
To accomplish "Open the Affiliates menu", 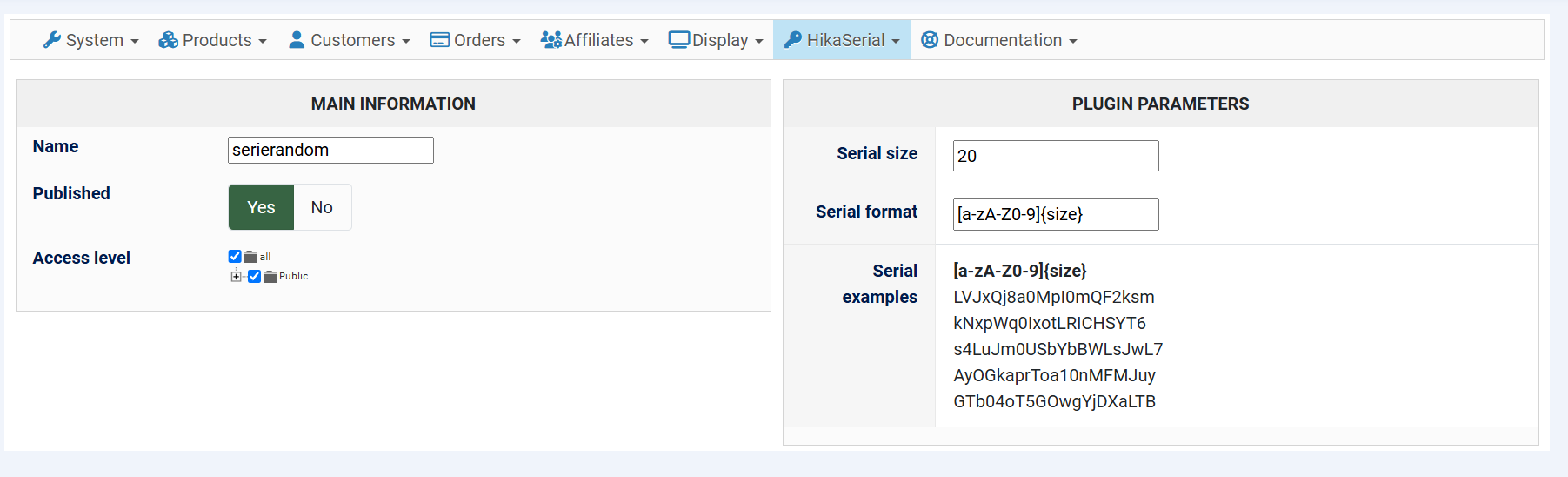I will coord(599,40).
